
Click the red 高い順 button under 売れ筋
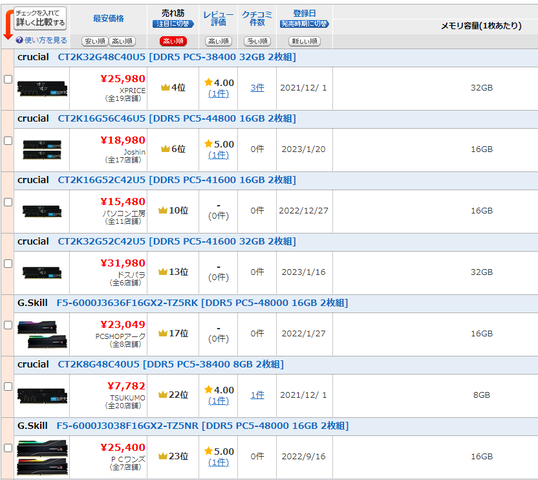(173, 41)
